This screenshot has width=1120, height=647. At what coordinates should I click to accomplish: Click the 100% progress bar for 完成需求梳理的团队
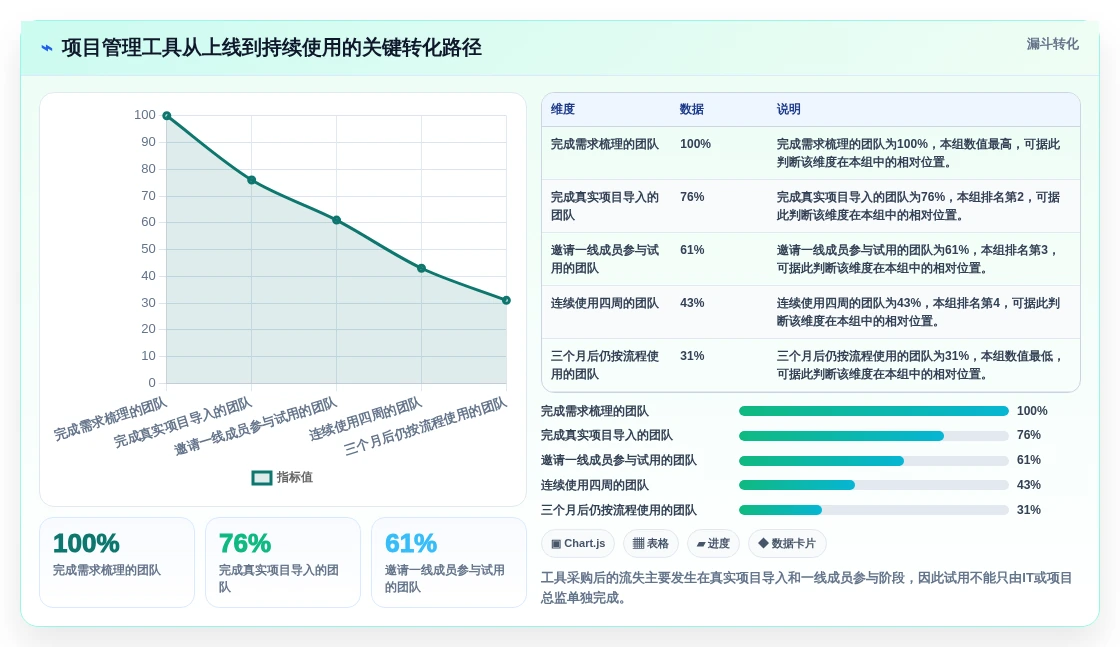[873, 411]
